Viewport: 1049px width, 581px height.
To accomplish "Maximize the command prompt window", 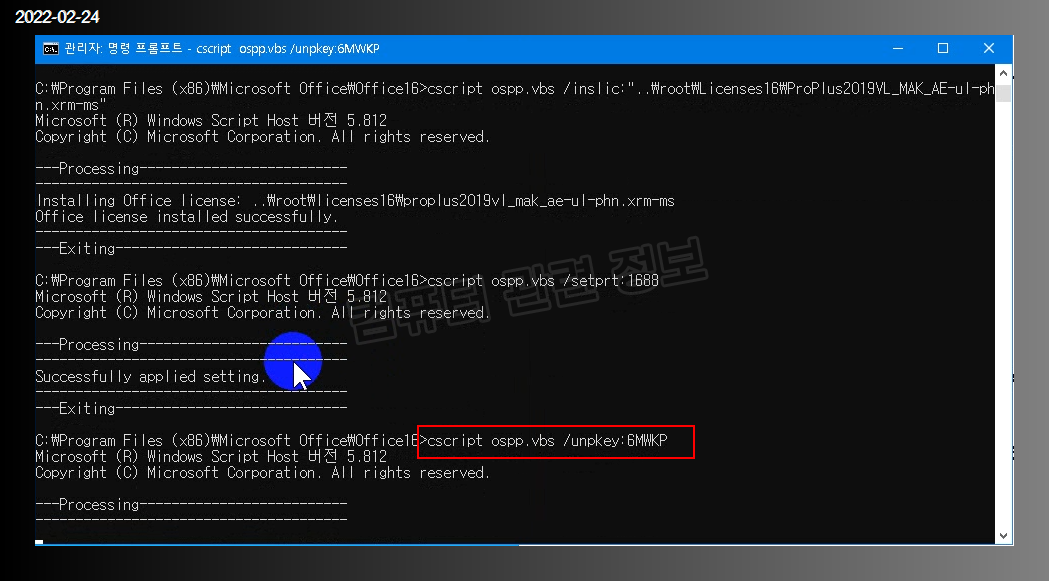I will coord(943,48).
